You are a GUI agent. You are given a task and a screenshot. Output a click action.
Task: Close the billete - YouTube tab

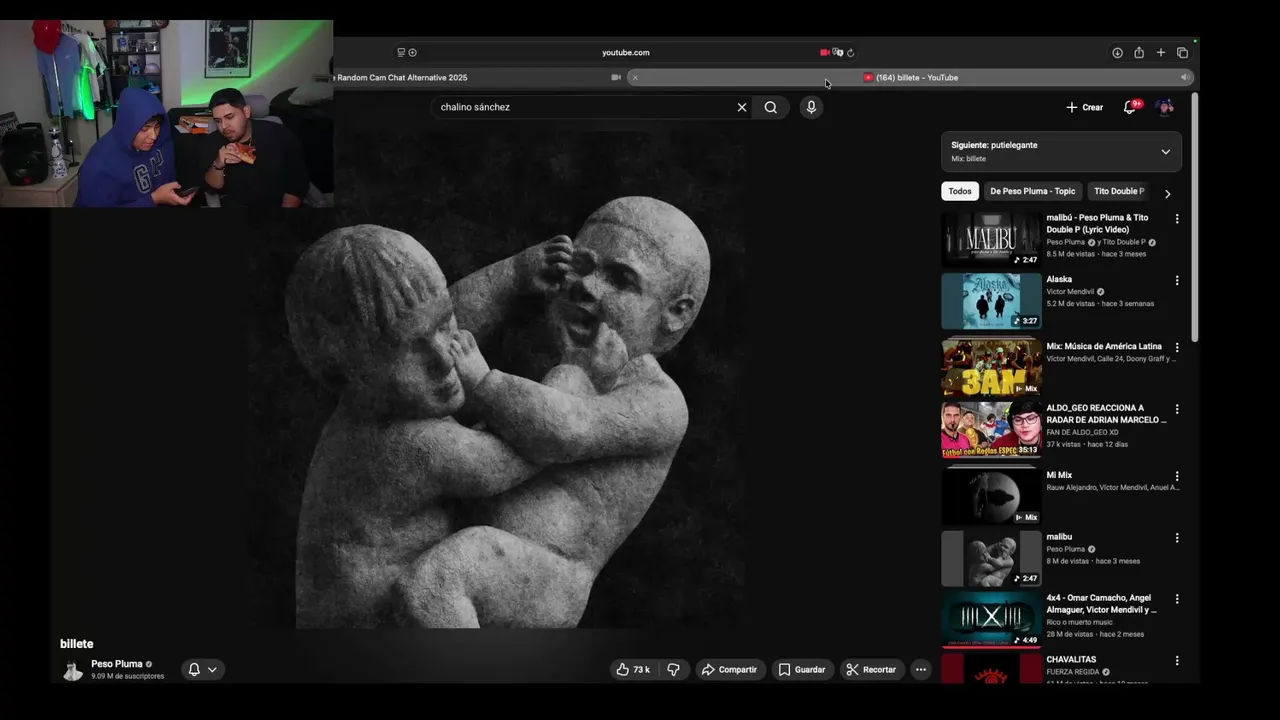click(x=635, y=78)
